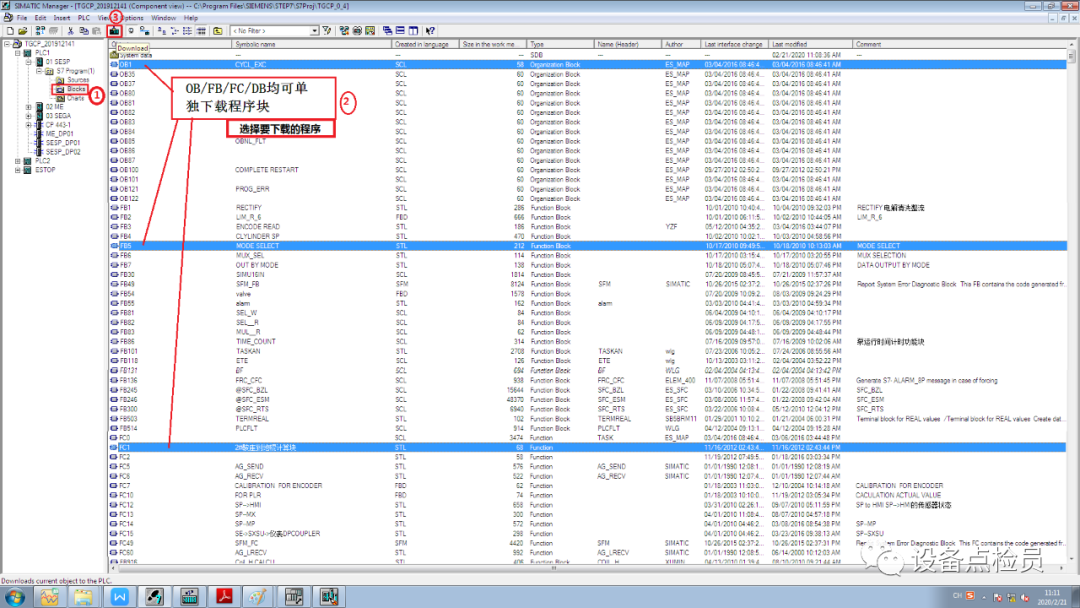Click the Tile Vertically toolbar icon
Image resolution: width=1080 pixels, height=608 pixels.
pyautogui.click(x=413, y=30)
